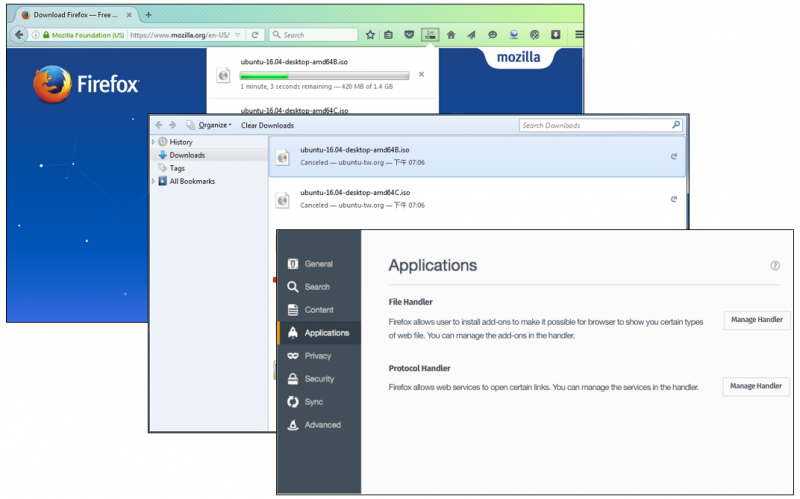Expand the All Bookmarks tree node
The height and width of the screenshot is (499, 800).
pos(153,181)
